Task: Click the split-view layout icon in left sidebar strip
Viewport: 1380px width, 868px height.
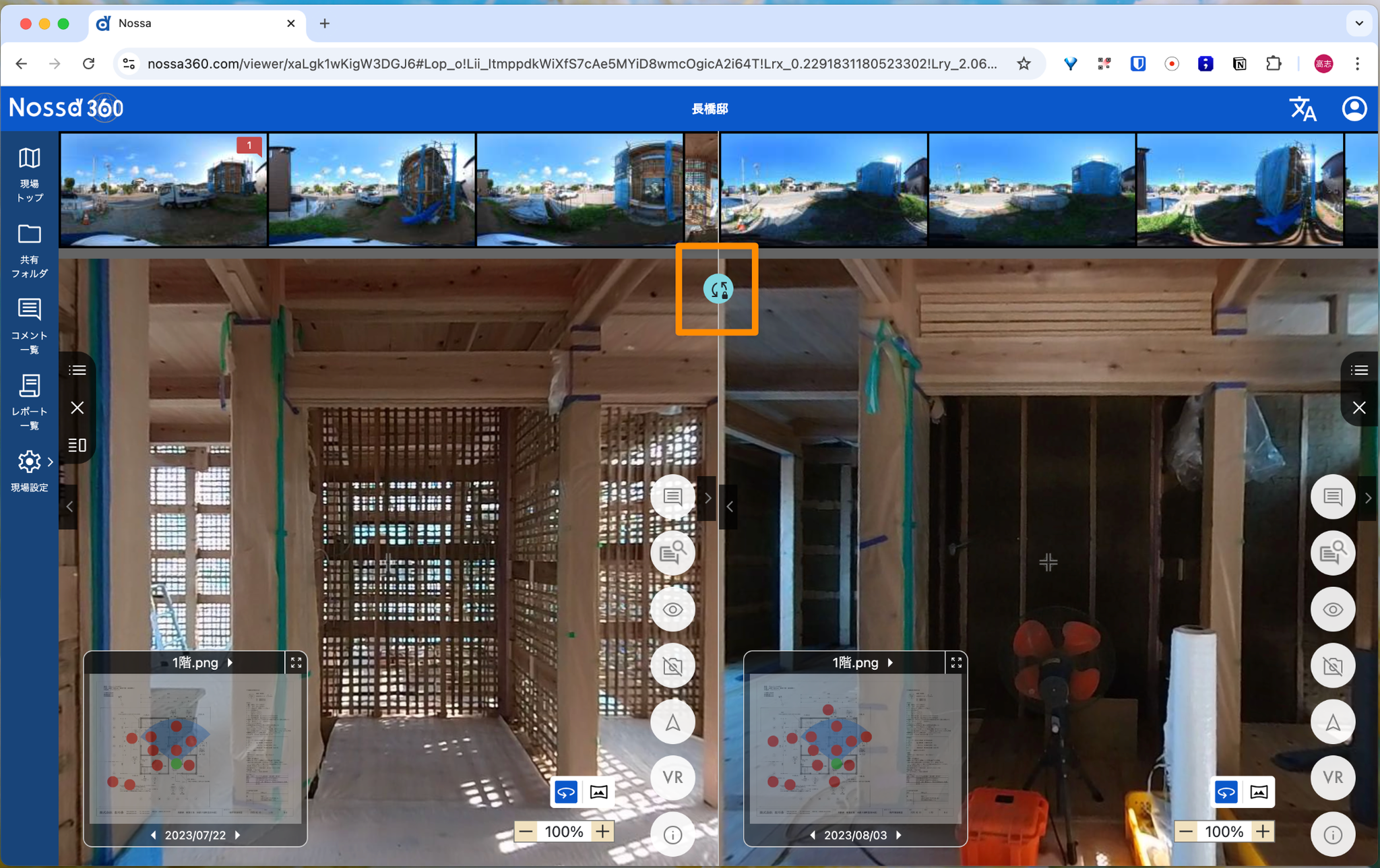Action: click(x=77, y=445)
